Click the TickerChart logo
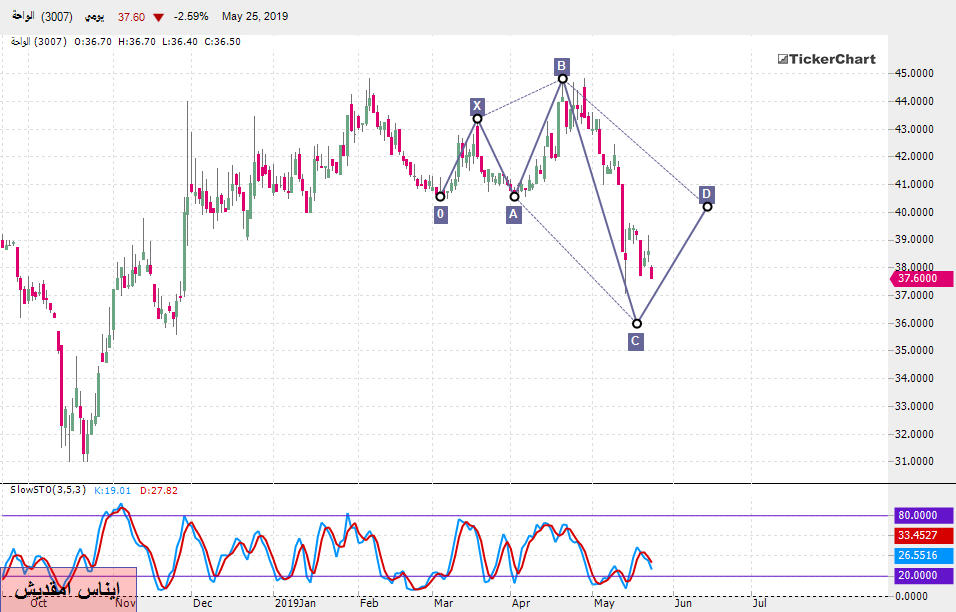 tap(826, 59)
